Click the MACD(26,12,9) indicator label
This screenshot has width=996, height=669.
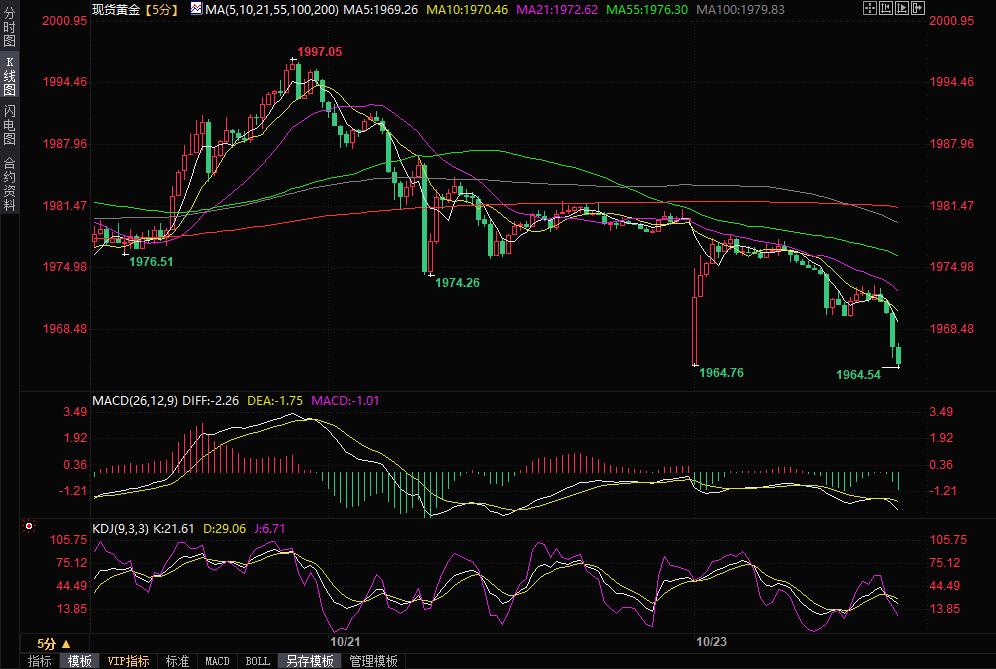pyautogui.click(x=134, y=400)
